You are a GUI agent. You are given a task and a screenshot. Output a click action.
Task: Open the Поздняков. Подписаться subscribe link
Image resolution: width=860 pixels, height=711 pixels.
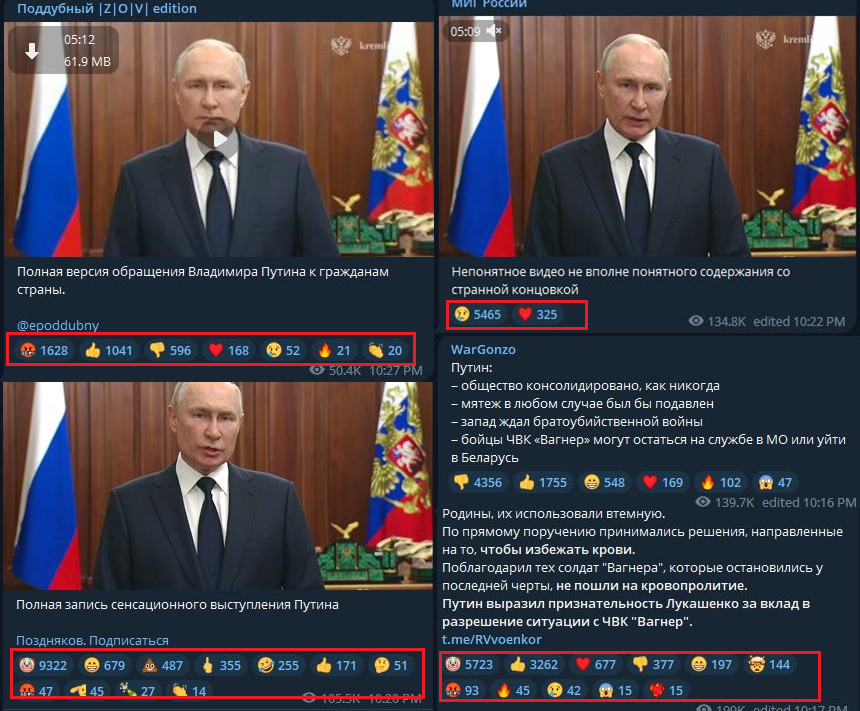(x=92, y=640)
